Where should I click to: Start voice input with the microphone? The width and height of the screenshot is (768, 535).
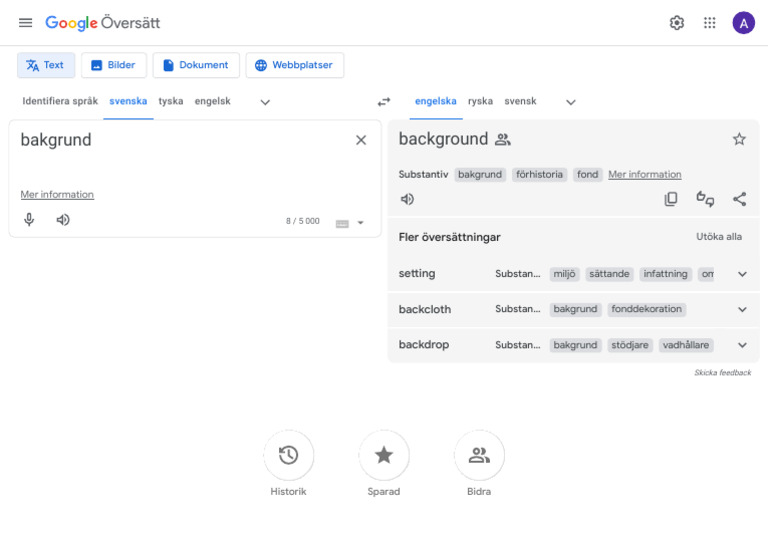coord(29,220)
